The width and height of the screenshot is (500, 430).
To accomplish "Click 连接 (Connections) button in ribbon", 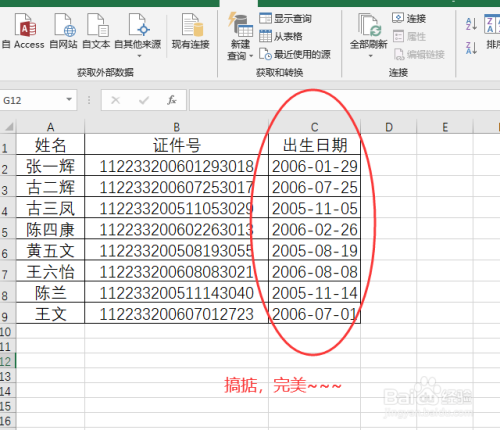I will (x=409, y=18).
